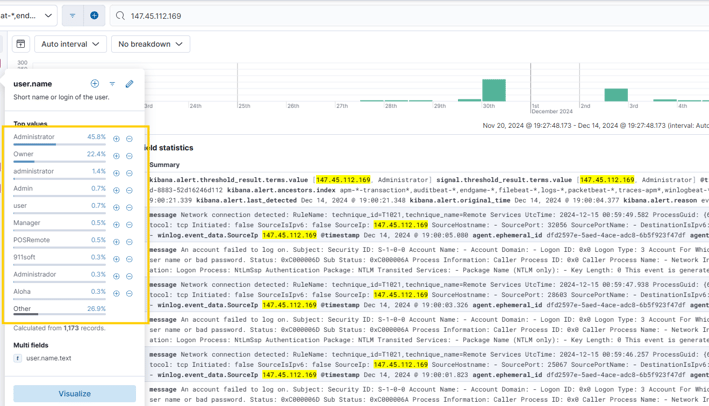
Task: Filter for user.name field exists
Action: tap(112, 84)
